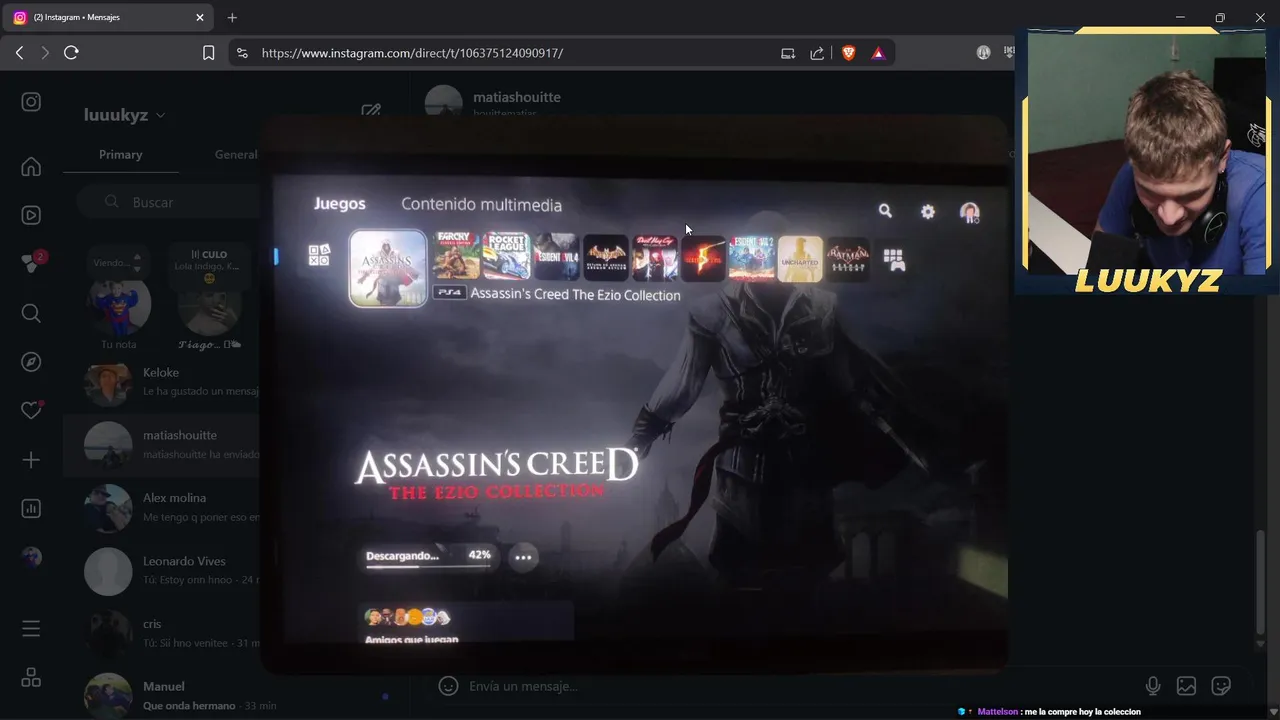This screenshot has width=1280, height=720.
Task: Click the share page icon in address bar
Action: click(817, 53)
